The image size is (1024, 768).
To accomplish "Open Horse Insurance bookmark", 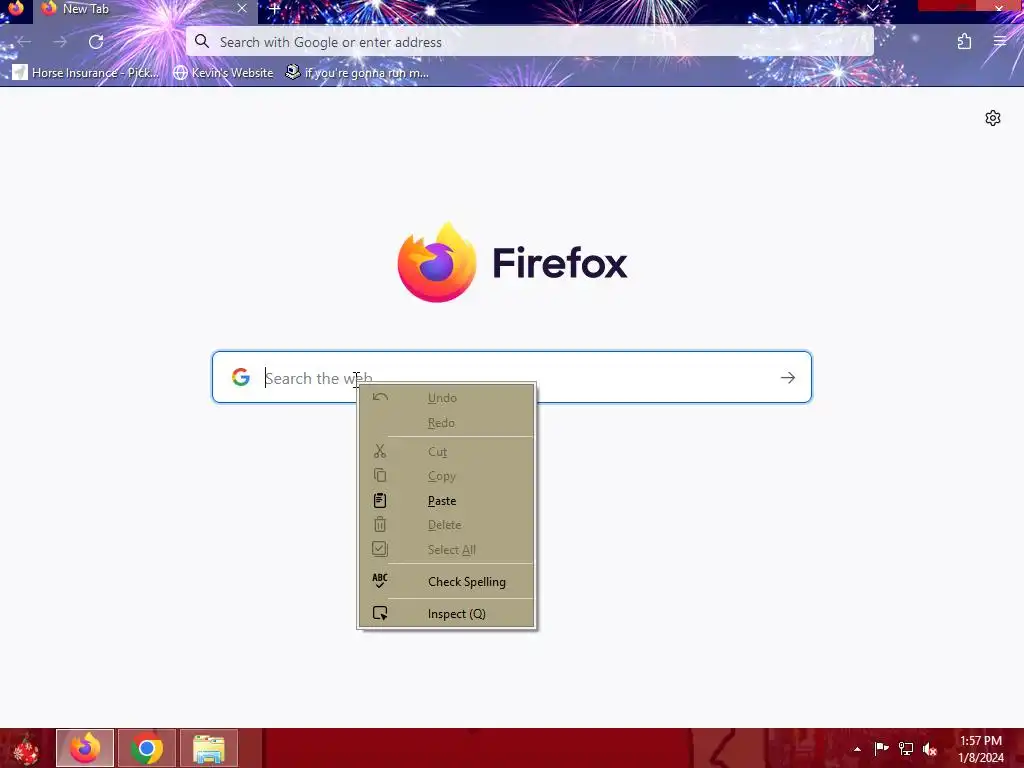I will coord(86,72).
